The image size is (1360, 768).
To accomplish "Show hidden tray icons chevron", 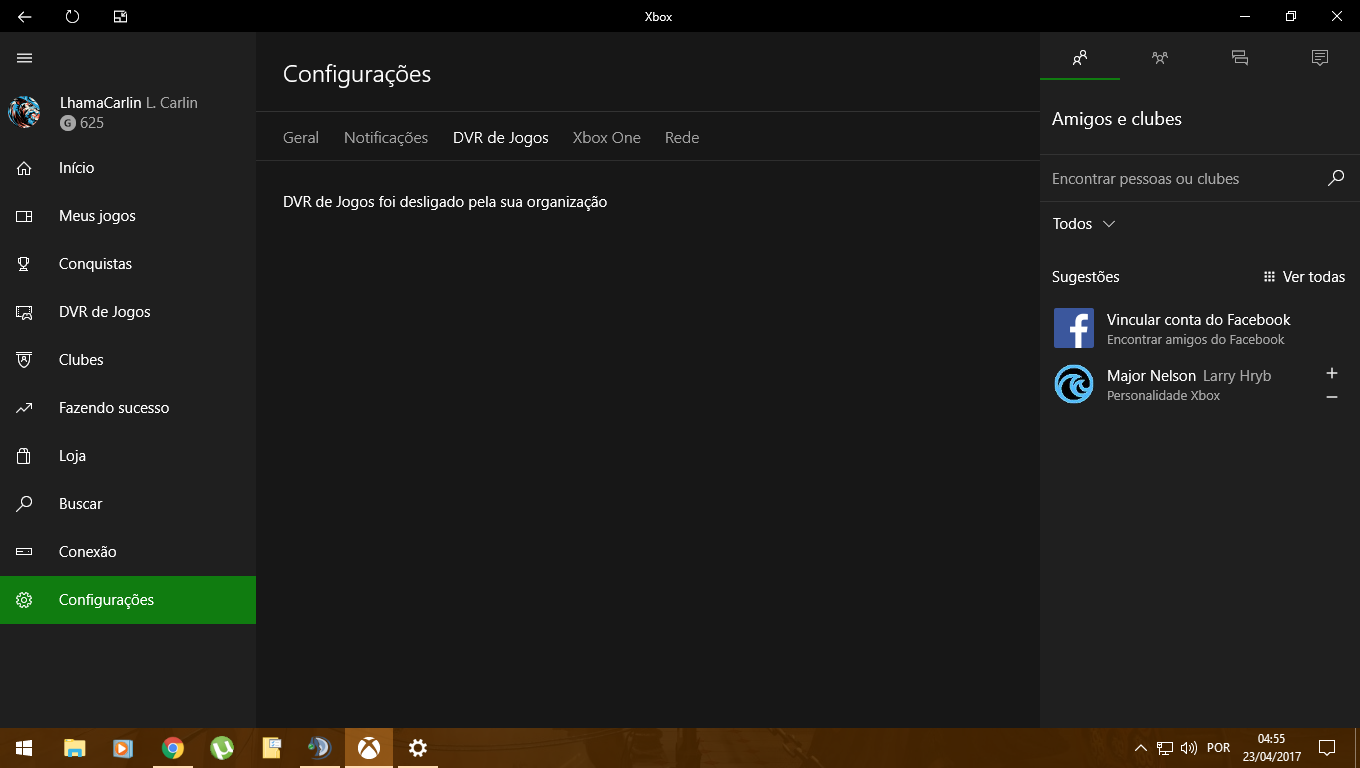I will [x=1141, y=748].
